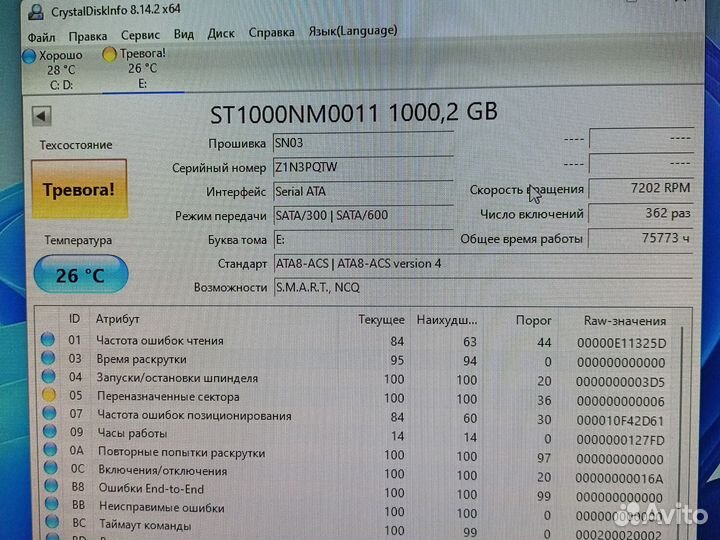Click the transfer mode field SATA/300 | SATA/600
Image resolution: width=720 pixels, height=540 pixels.
click(x=363, y=215)
